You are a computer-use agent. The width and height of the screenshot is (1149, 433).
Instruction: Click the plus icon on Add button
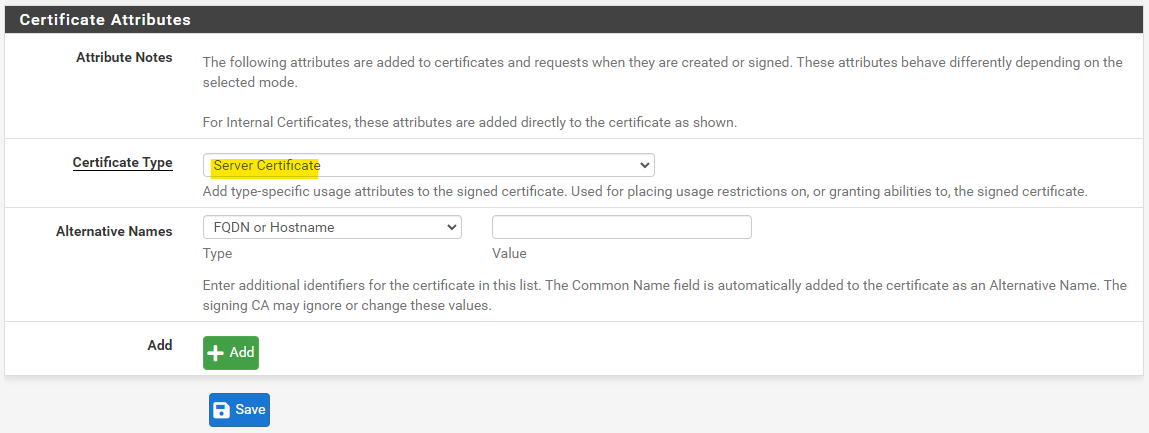215,353
